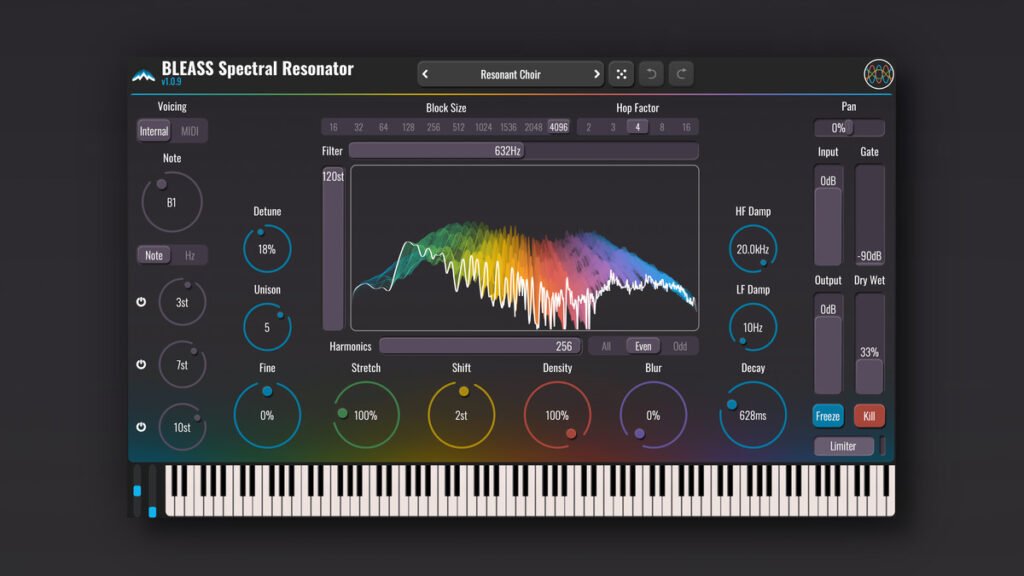Set hop factor to 16

click(x=686, y=127)
